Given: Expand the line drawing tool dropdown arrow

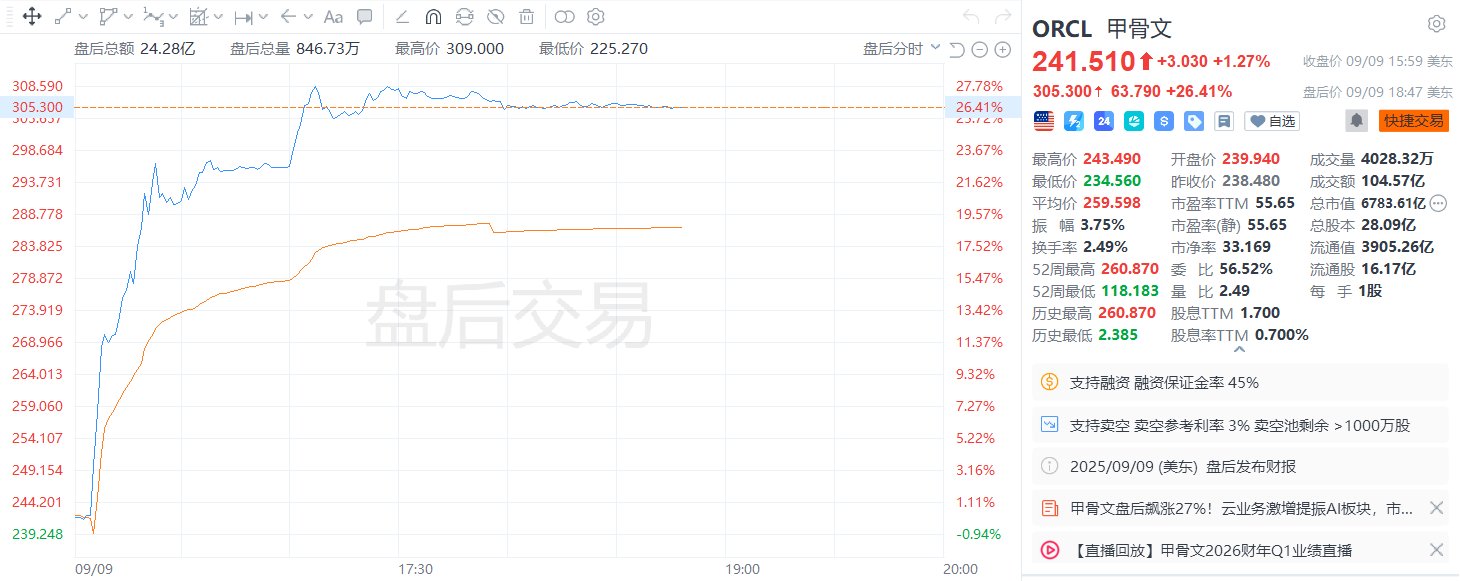Looking at the screenshot, I should (82, 16).
